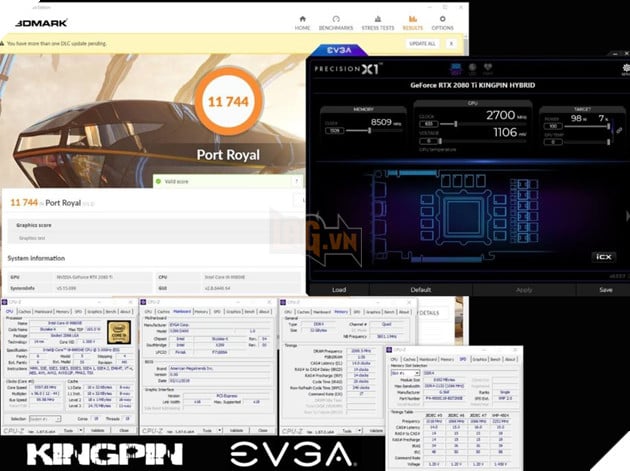Click the Intel Core i9 badge in CPU-Z
The image size is (630, 471).
point(119,332)
